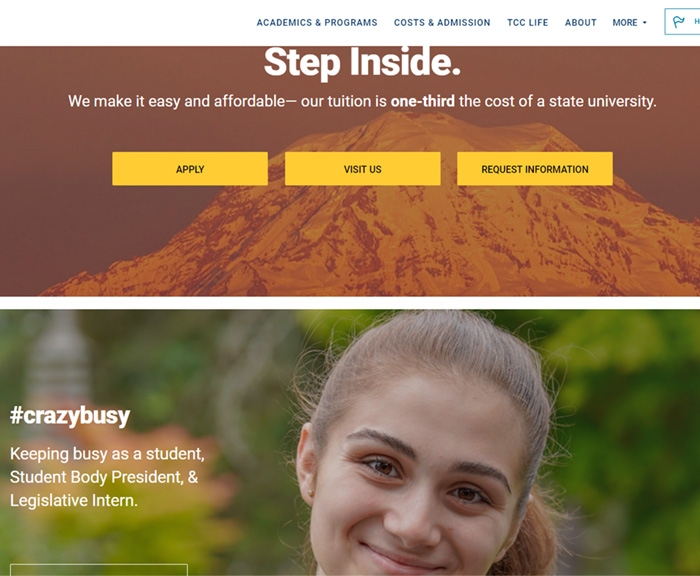700x576 pixels.
Task: Open the Academics & Programs menu
Action: [x=317, y=22]
